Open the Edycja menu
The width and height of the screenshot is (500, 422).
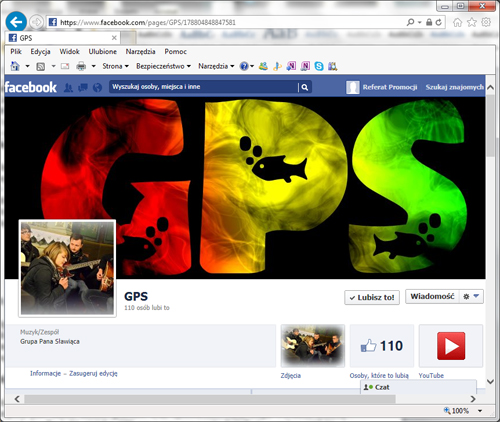[40, 52]
